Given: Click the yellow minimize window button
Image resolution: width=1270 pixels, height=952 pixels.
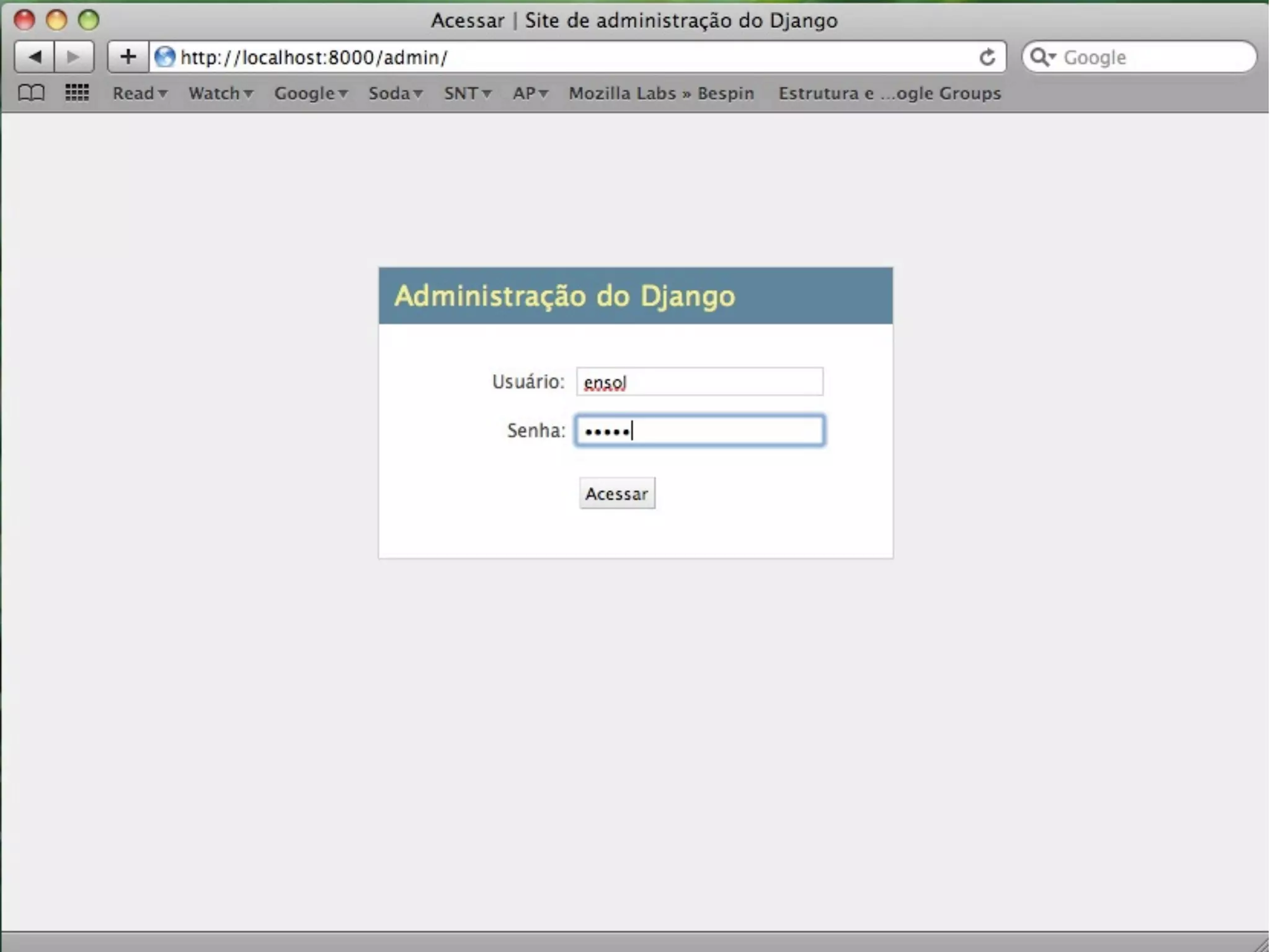Looking at the screenshot, I should tap(56, 20).
